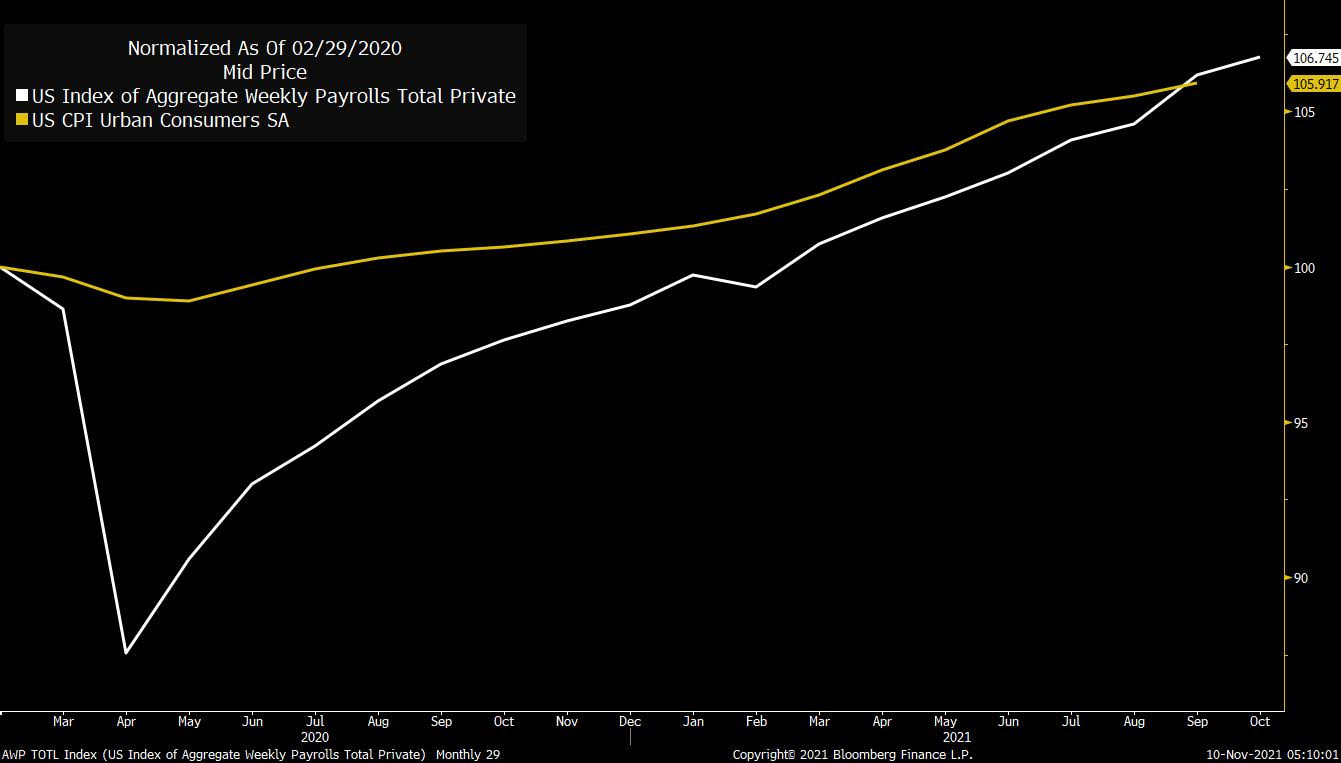Click the 95 tick on the Y-axis
This screenshot has height=763, width=1341.
click(x=1303, y=423)
